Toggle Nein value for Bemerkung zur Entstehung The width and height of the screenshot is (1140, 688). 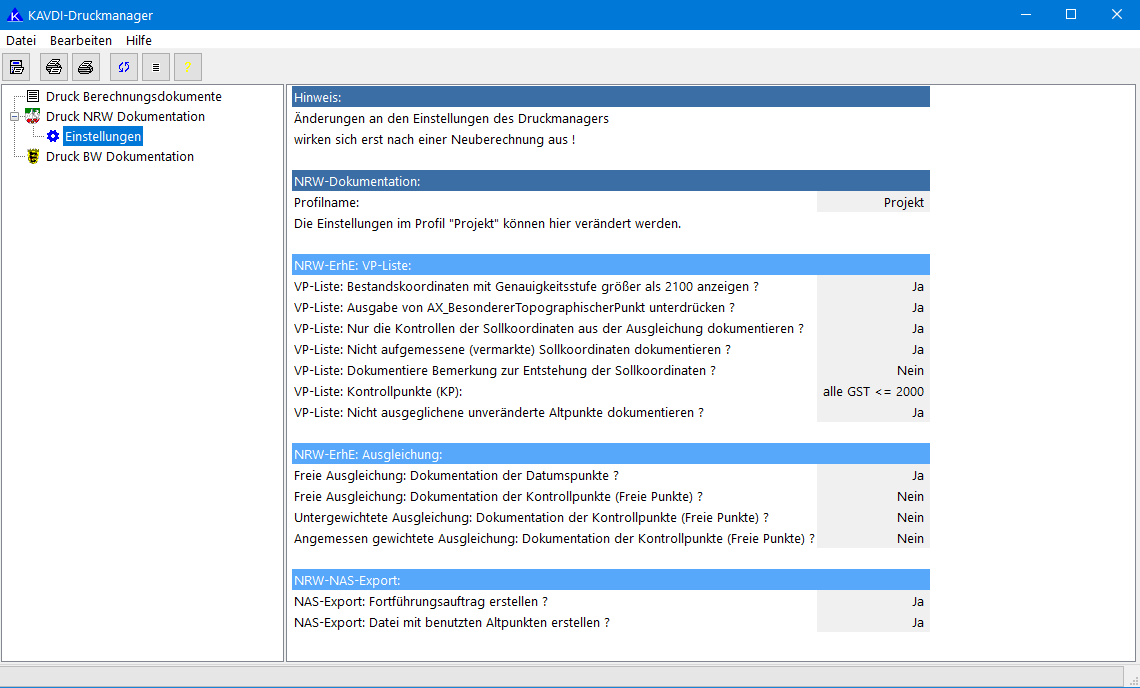[x=873, y=371]
